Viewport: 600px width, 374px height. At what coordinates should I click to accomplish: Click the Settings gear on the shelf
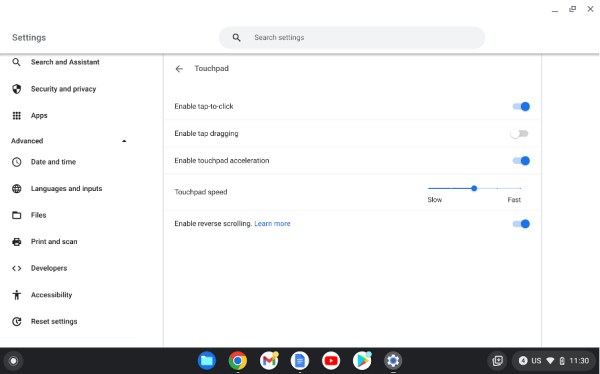pyautogui.click(x=393, y=361)
